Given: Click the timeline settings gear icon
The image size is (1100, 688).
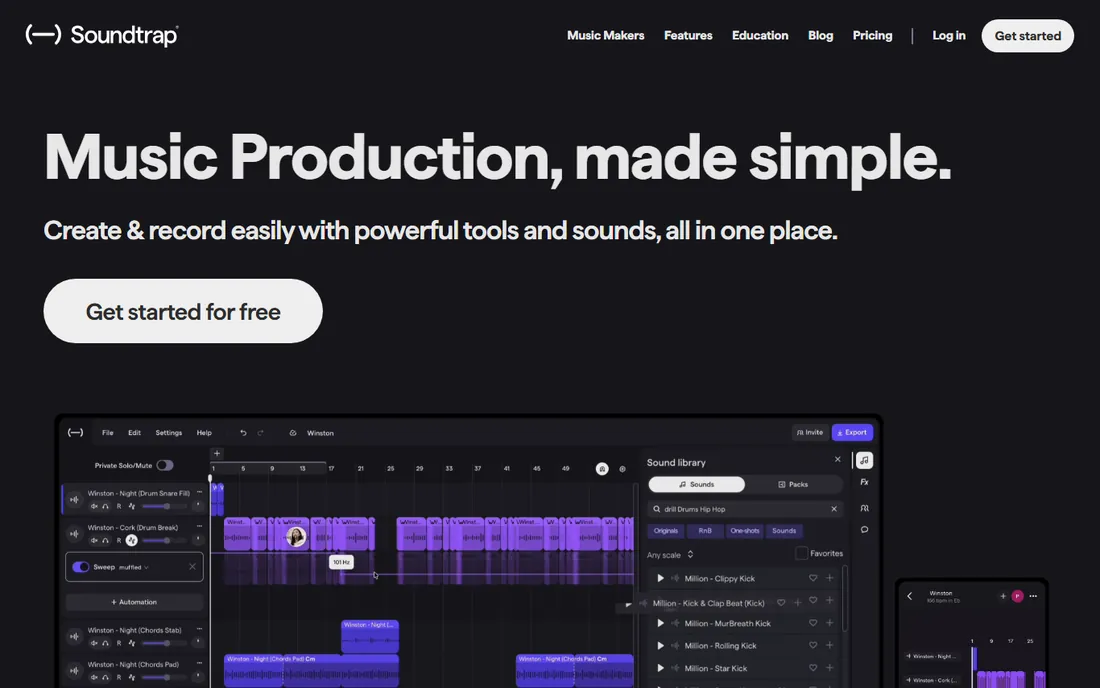Looking at the screenshot, I should (x=622, y=469).
